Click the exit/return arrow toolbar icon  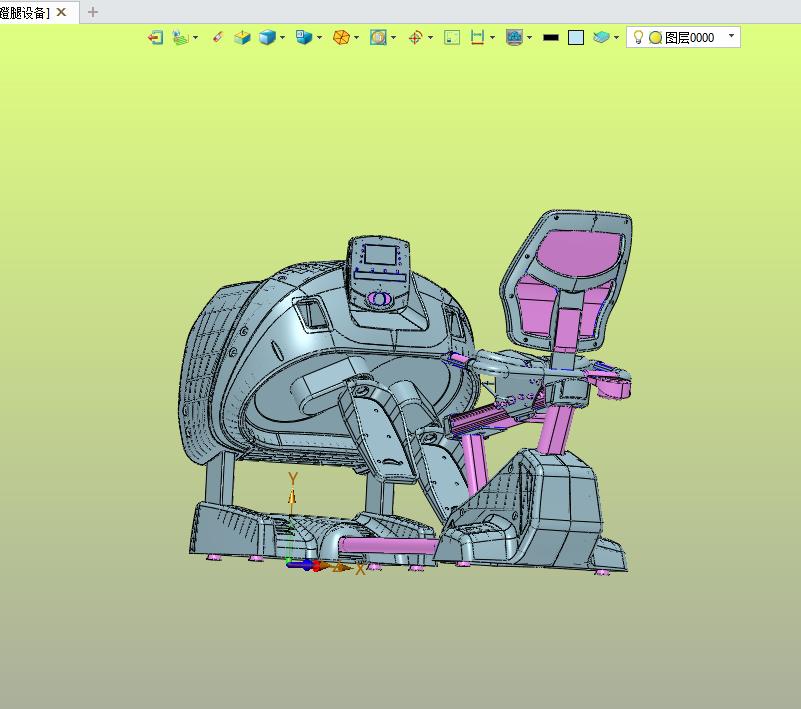[x=155, y=37]
